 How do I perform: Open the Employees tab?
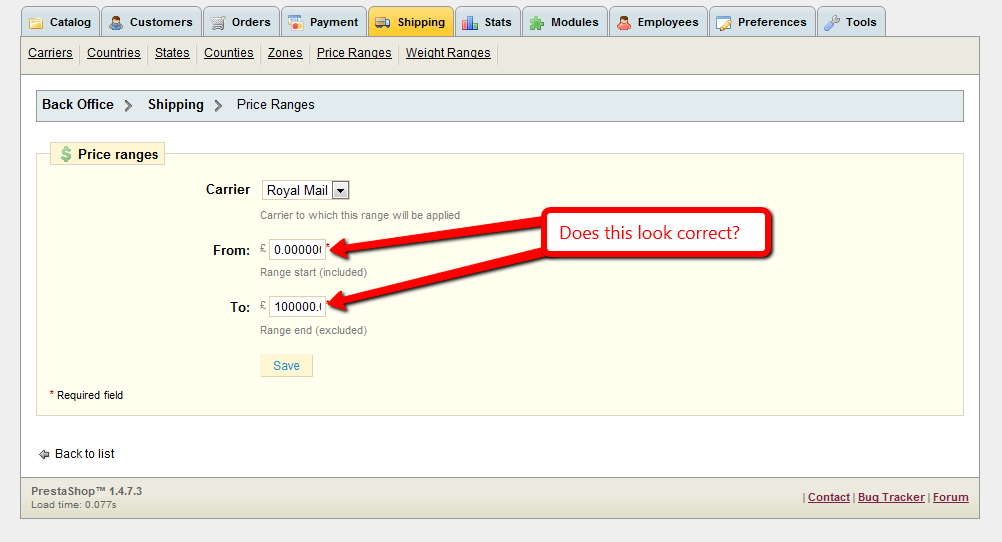point(658,22)
